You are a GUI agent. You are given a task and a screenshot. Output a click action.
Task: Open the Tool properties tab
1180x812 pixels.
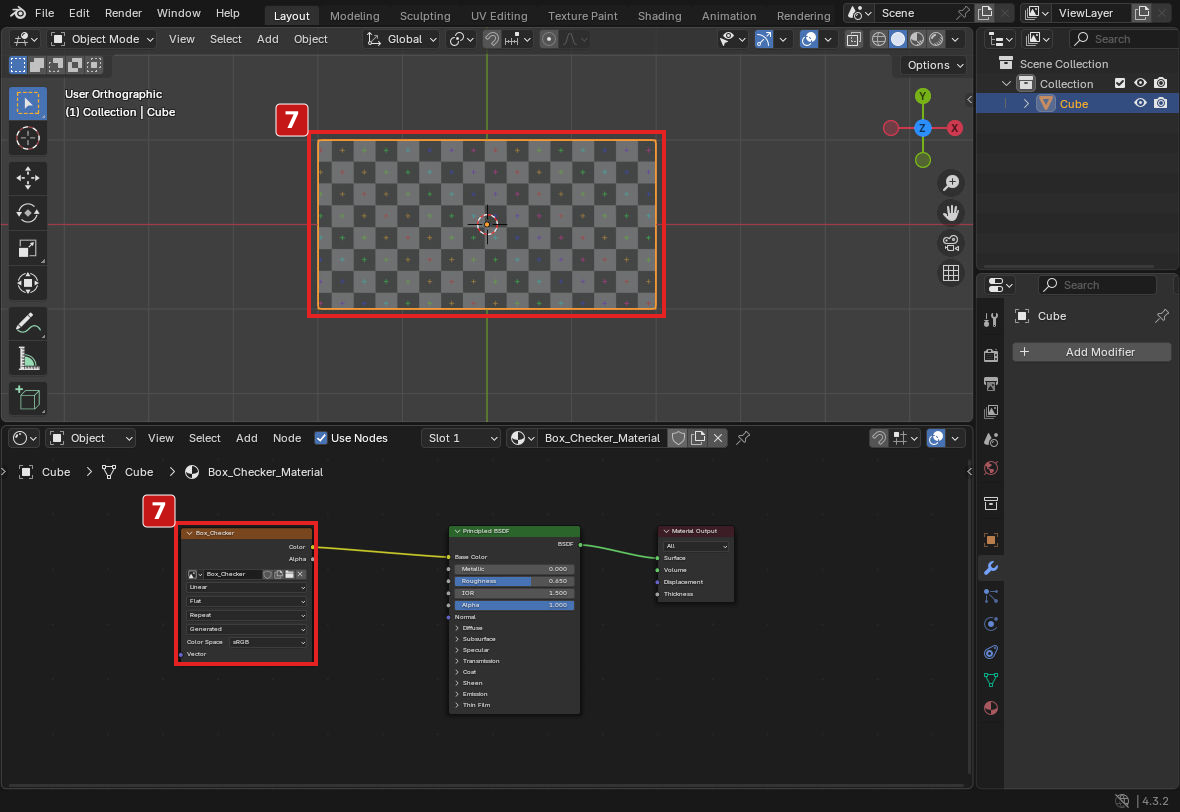[x=991, y=320]
